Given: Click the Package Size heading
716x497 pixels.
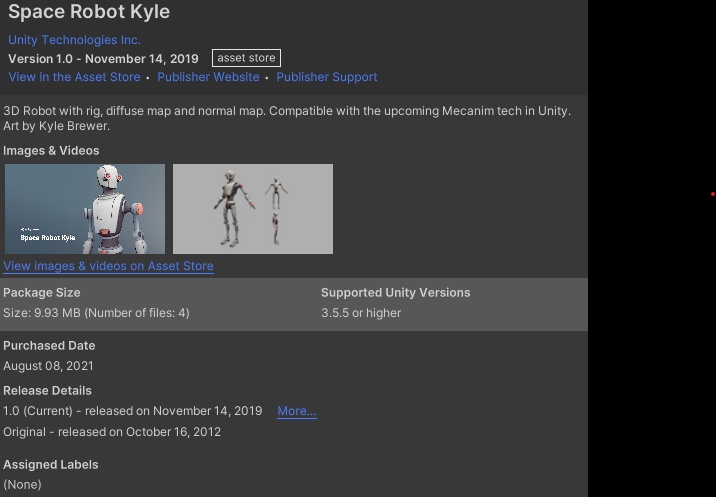Looking at the screenshot, I should tap(42, 292).
